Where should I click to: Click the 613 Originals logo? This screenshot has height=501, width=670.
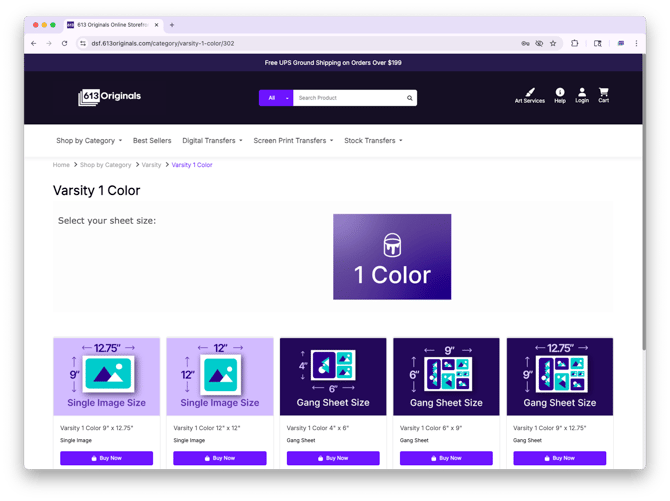[109, 97]
